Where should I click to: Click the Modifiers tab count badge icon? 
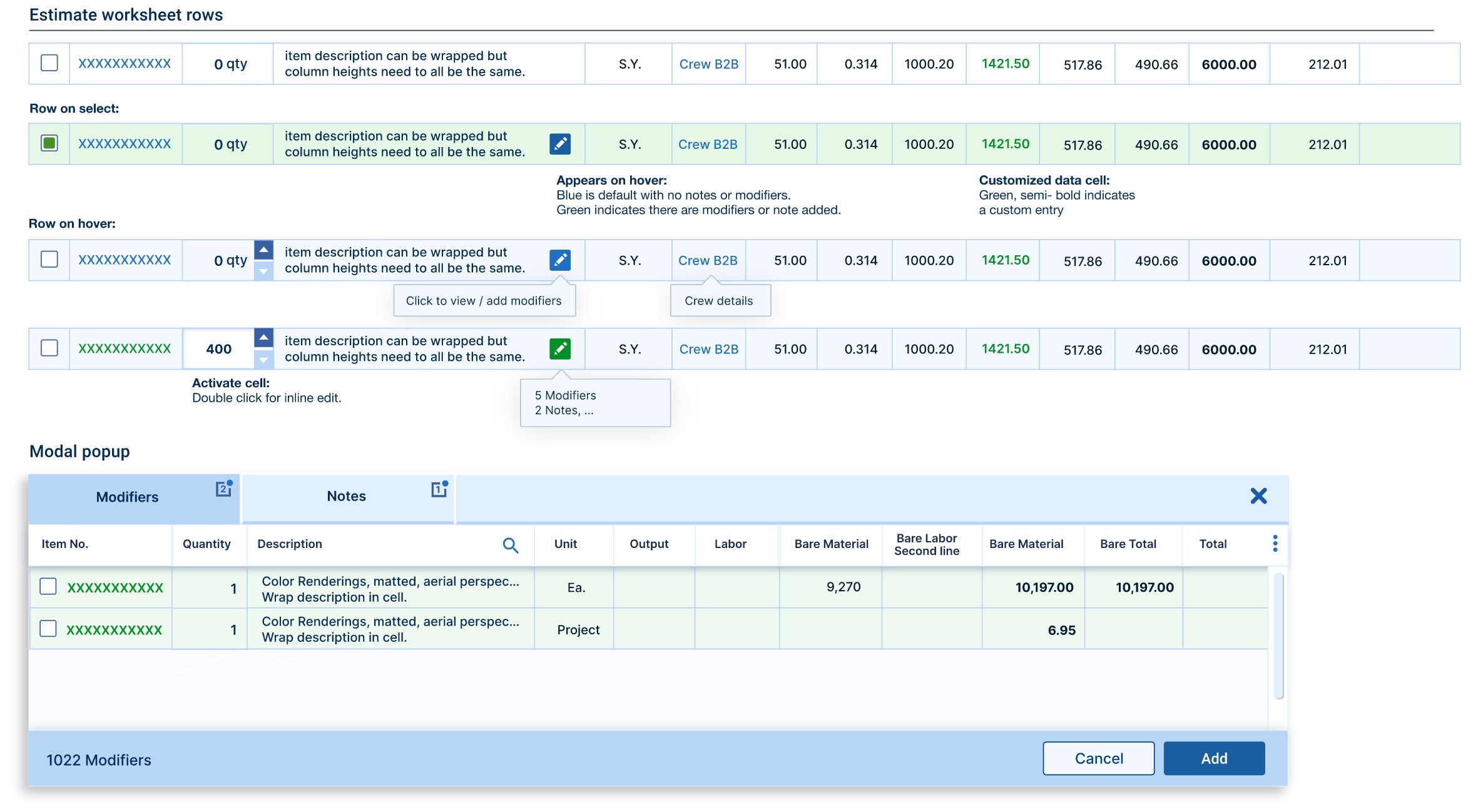pyautogui.click(x=223, y=489)
